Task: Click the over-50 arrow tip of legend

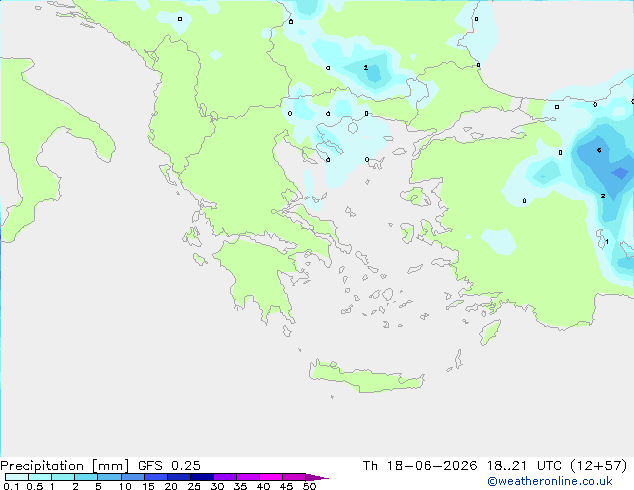Action: pos(317,477)
